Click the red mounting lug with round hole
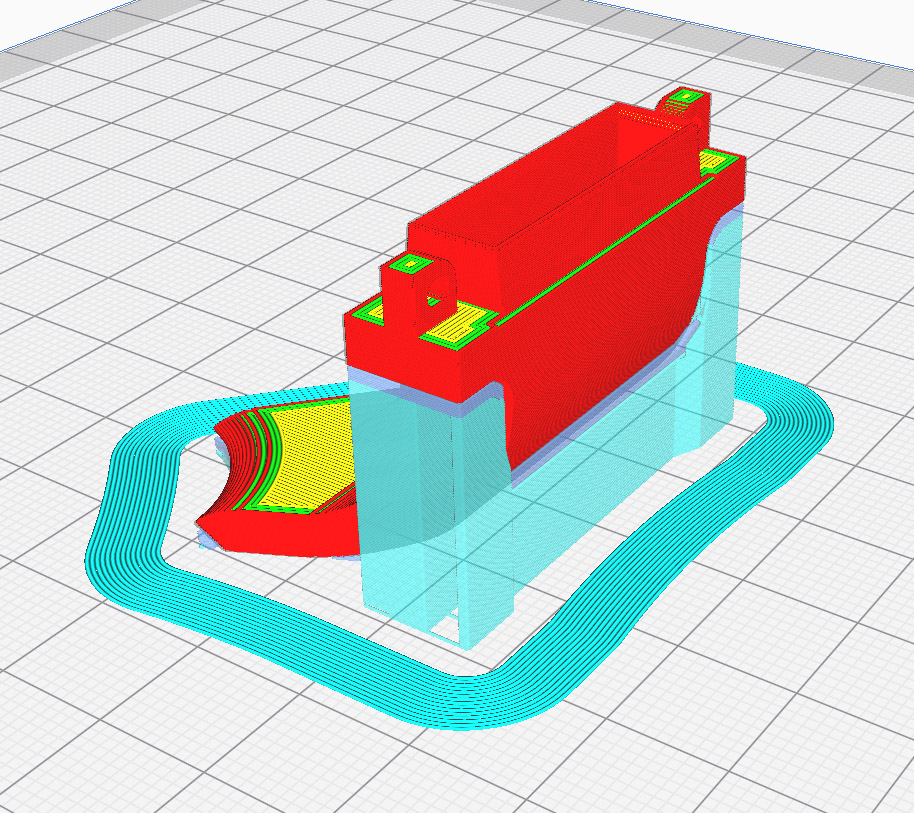This screenshot has height=813, width=914. (417, 288)
